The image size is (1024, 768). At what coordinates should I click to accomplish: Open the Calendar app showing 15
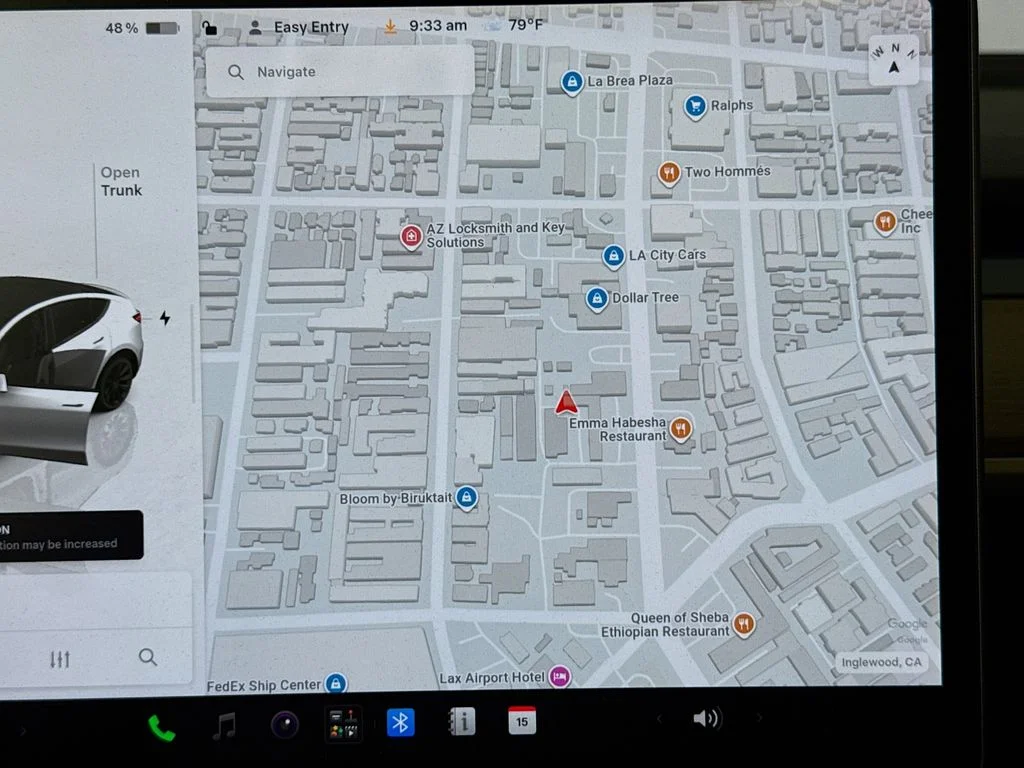pos(522,720)
